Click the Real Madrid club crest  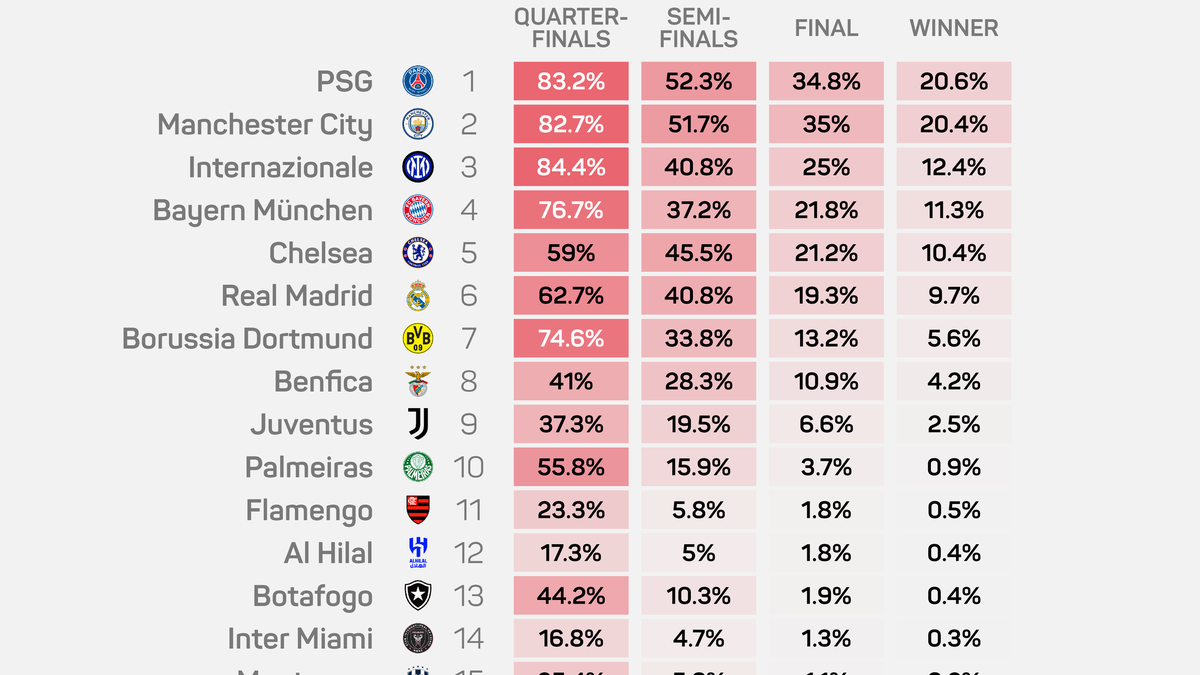418,296
